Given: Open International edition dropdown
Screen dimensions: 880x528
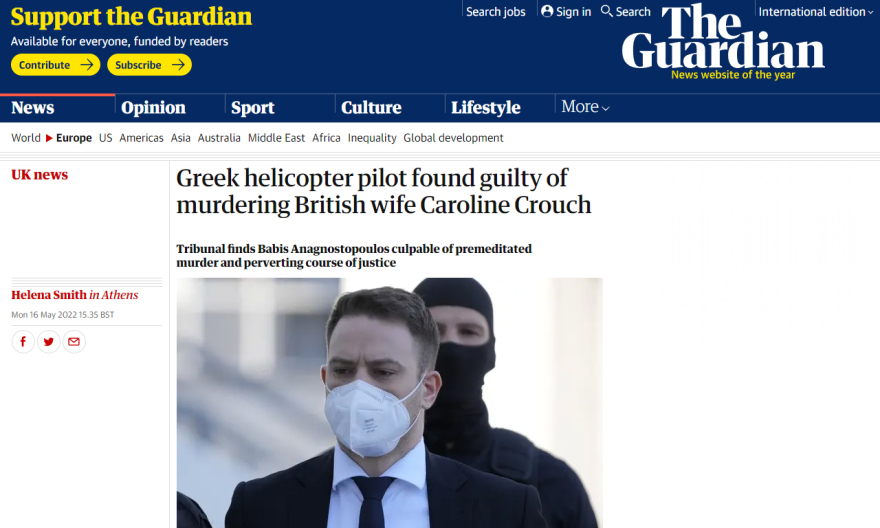Looking at the screenshot, I should tap(816, 12).
